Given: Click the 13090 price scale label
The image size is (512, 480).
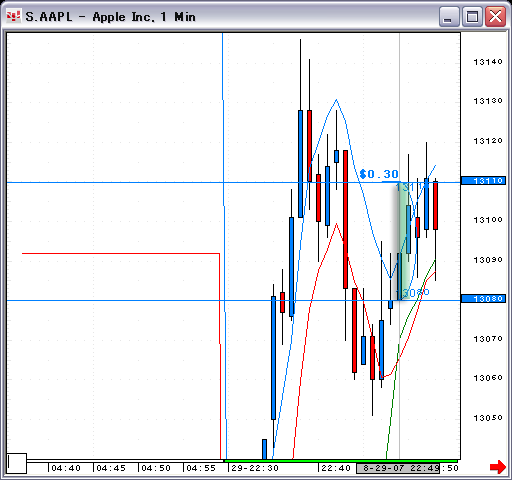Looking at the screenshot, I should (x=488, y=260).
